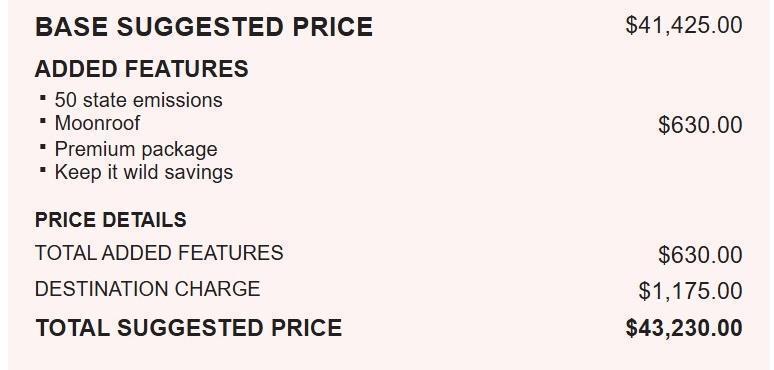
Task: Click the BASE SUGGESTED PRICE heading
Action: (204, 27)
